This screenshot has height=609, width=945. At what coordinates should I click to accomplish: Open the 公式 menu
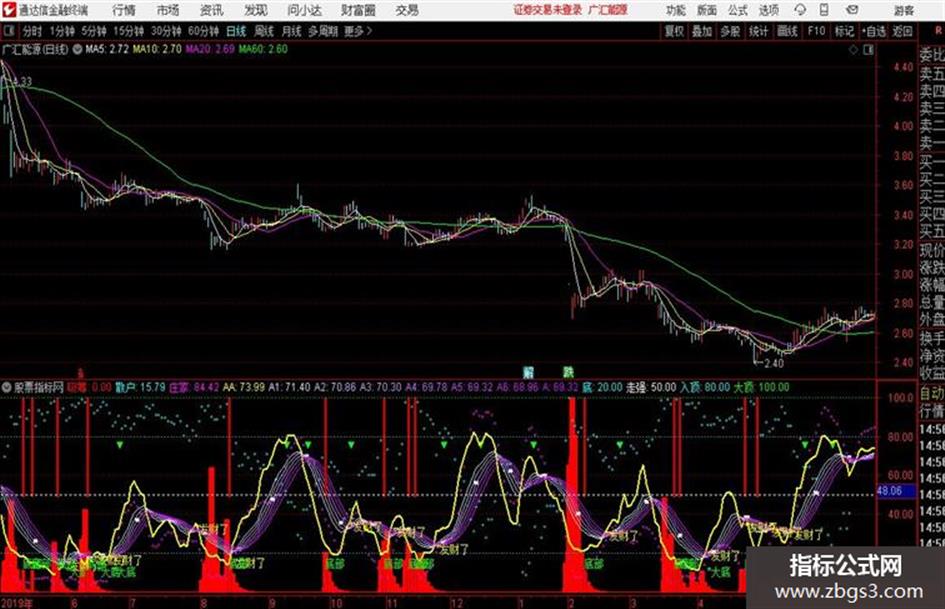point(738,10)
